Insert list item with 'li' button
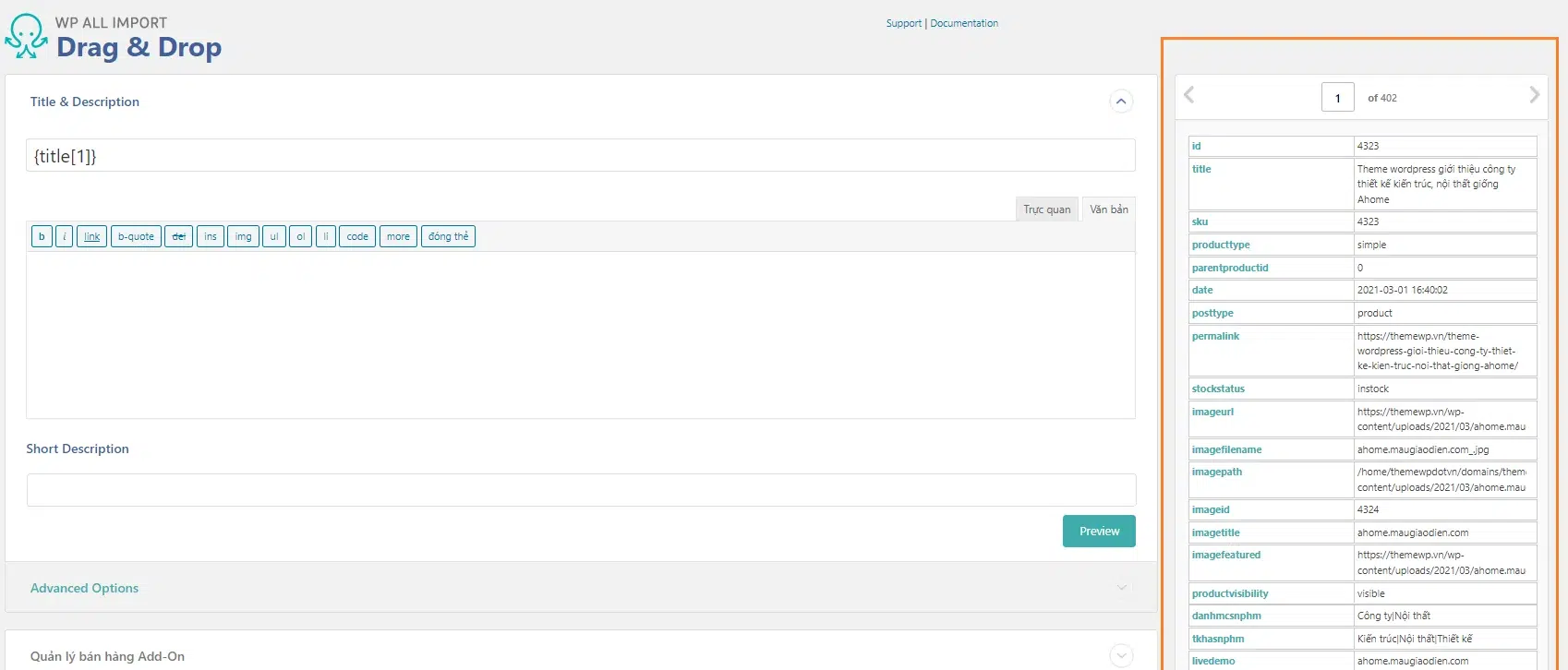 [326, 236]
